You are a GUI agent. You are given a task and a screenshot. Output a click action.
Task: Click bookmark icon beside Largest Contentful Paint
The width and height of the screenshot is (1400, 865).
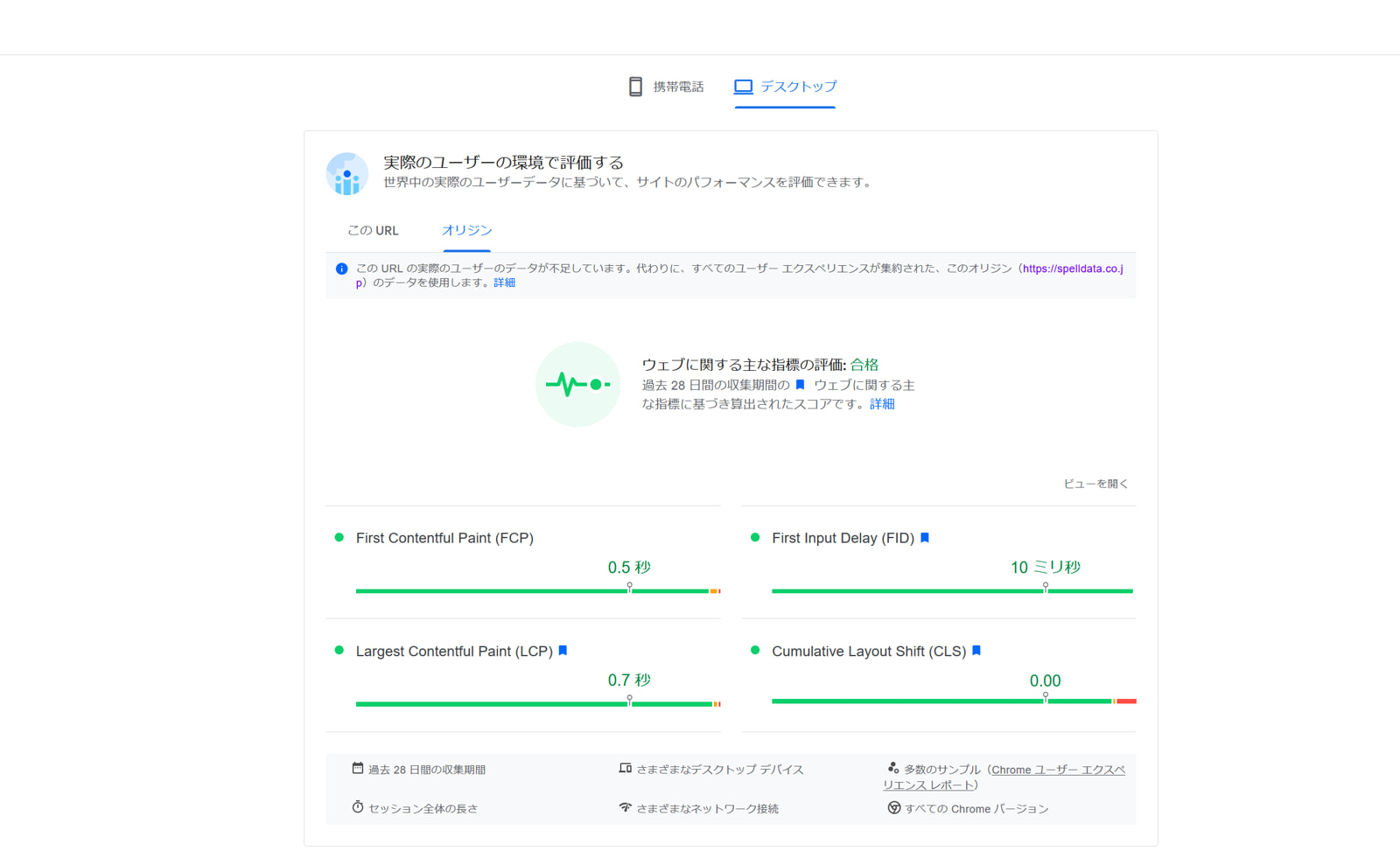563,651
